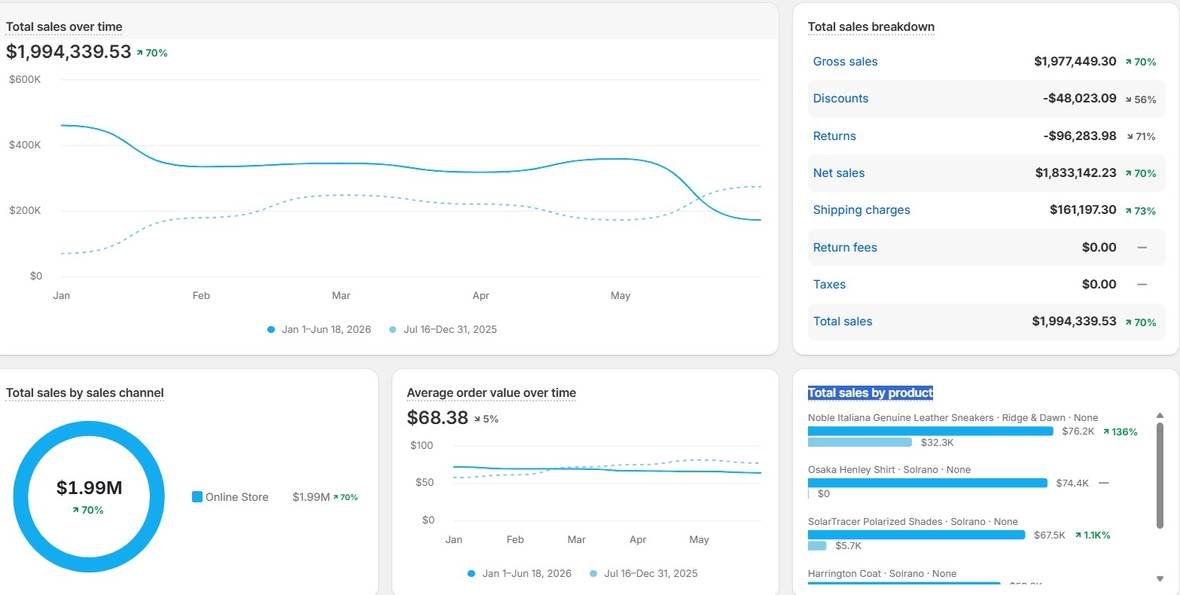Click the 'Average order value over time' title

point(491,393)
